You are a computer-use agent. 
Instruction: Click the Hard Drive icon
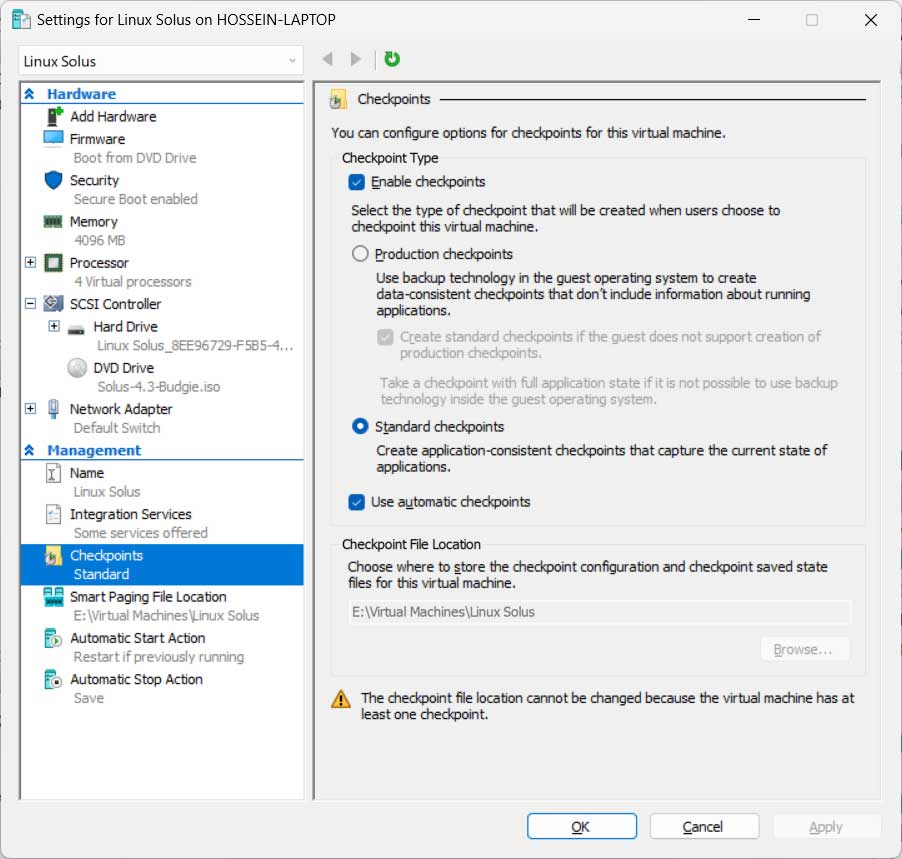[x=76, y=330]
